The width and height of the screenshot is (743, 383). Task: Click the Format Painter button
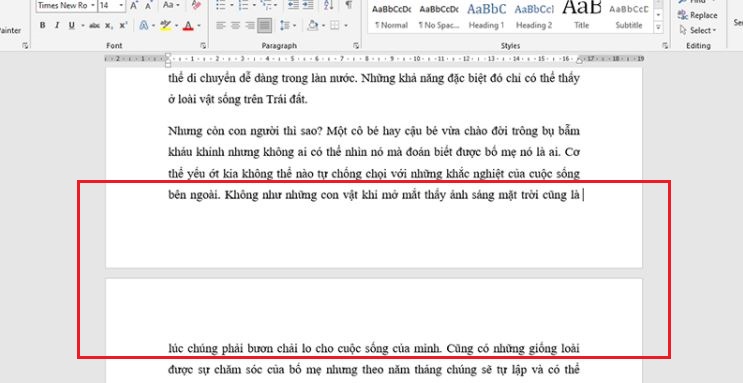tap(9, 30)
